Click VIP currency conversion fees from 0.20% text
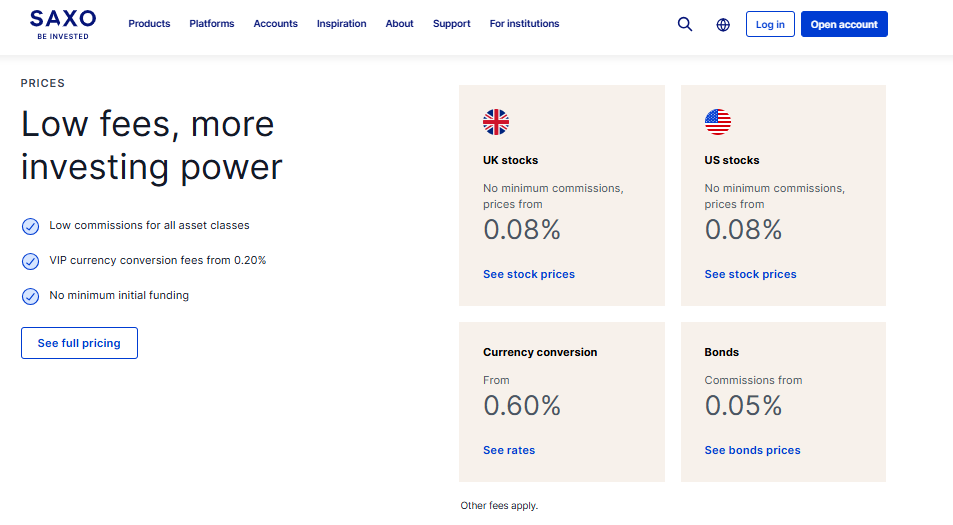This screenshot has width=953, height=525. (158, 261)
